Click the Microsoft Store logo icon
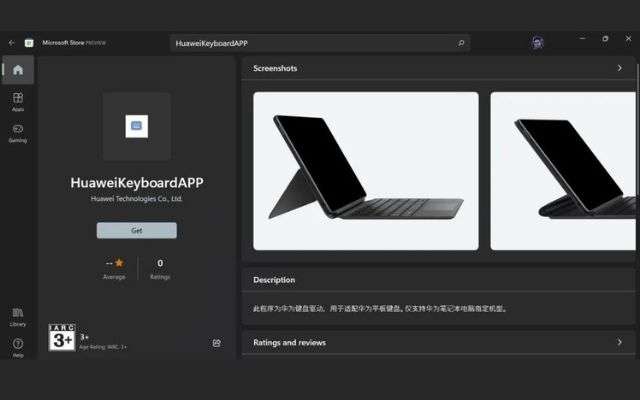Screen dimensions: 640x400 tap(29, 42)
